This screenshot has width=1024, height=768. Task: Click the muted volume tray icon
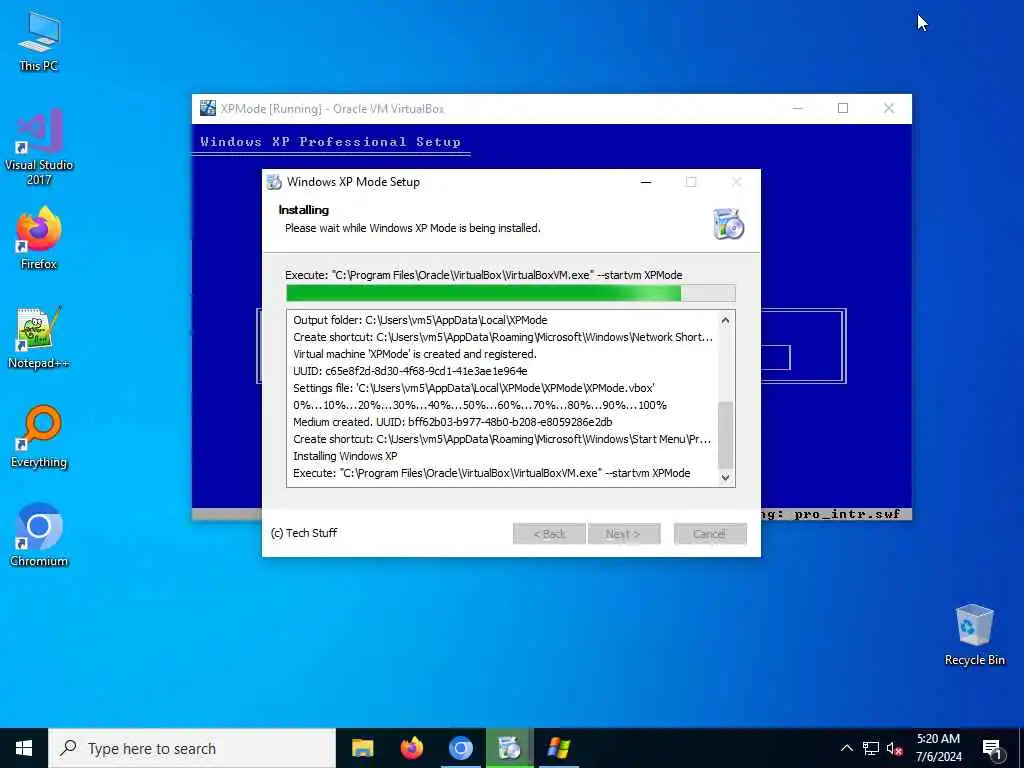[894, 748]
